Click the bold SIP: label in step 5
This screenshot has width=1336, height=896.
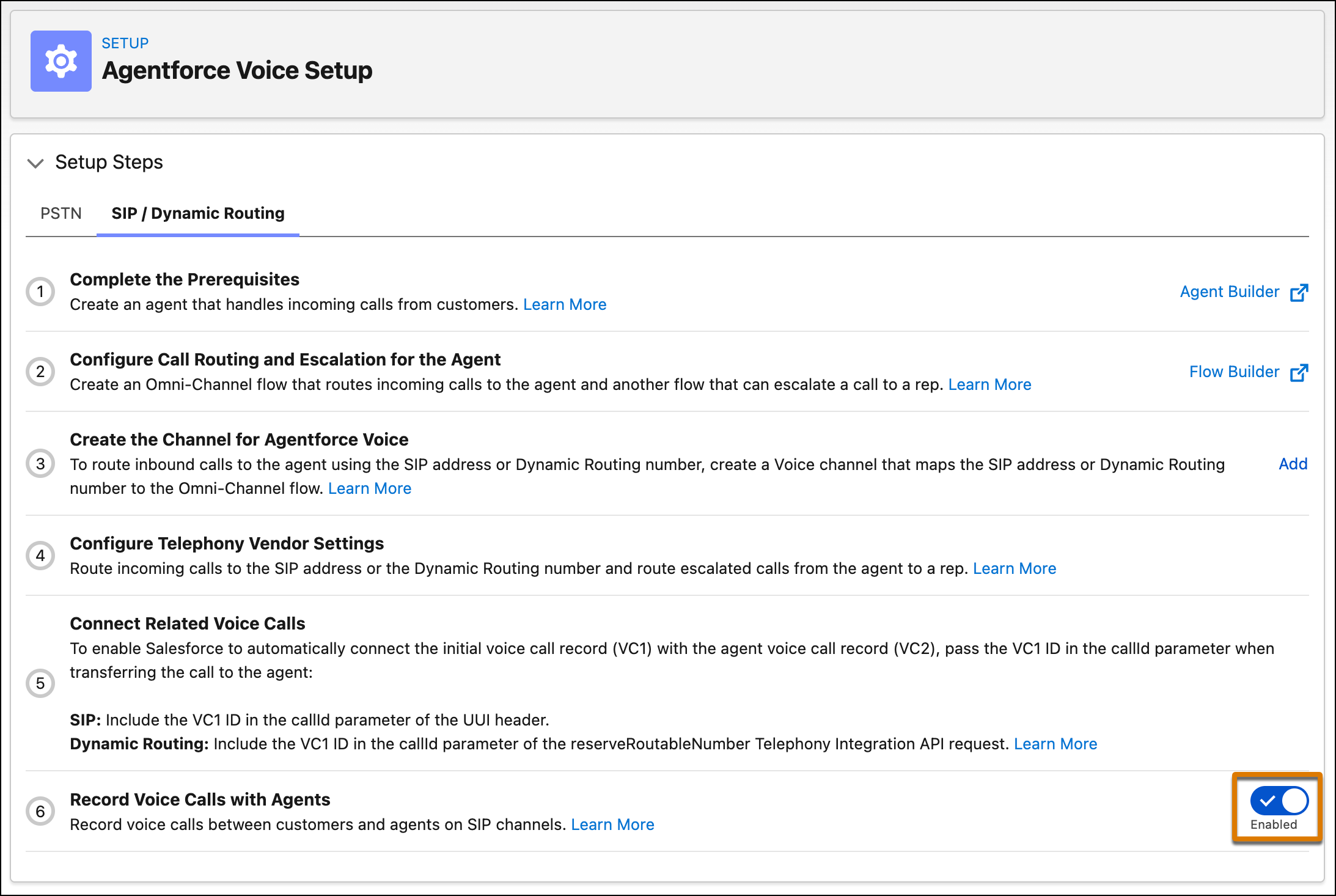(x=86, y=720)
